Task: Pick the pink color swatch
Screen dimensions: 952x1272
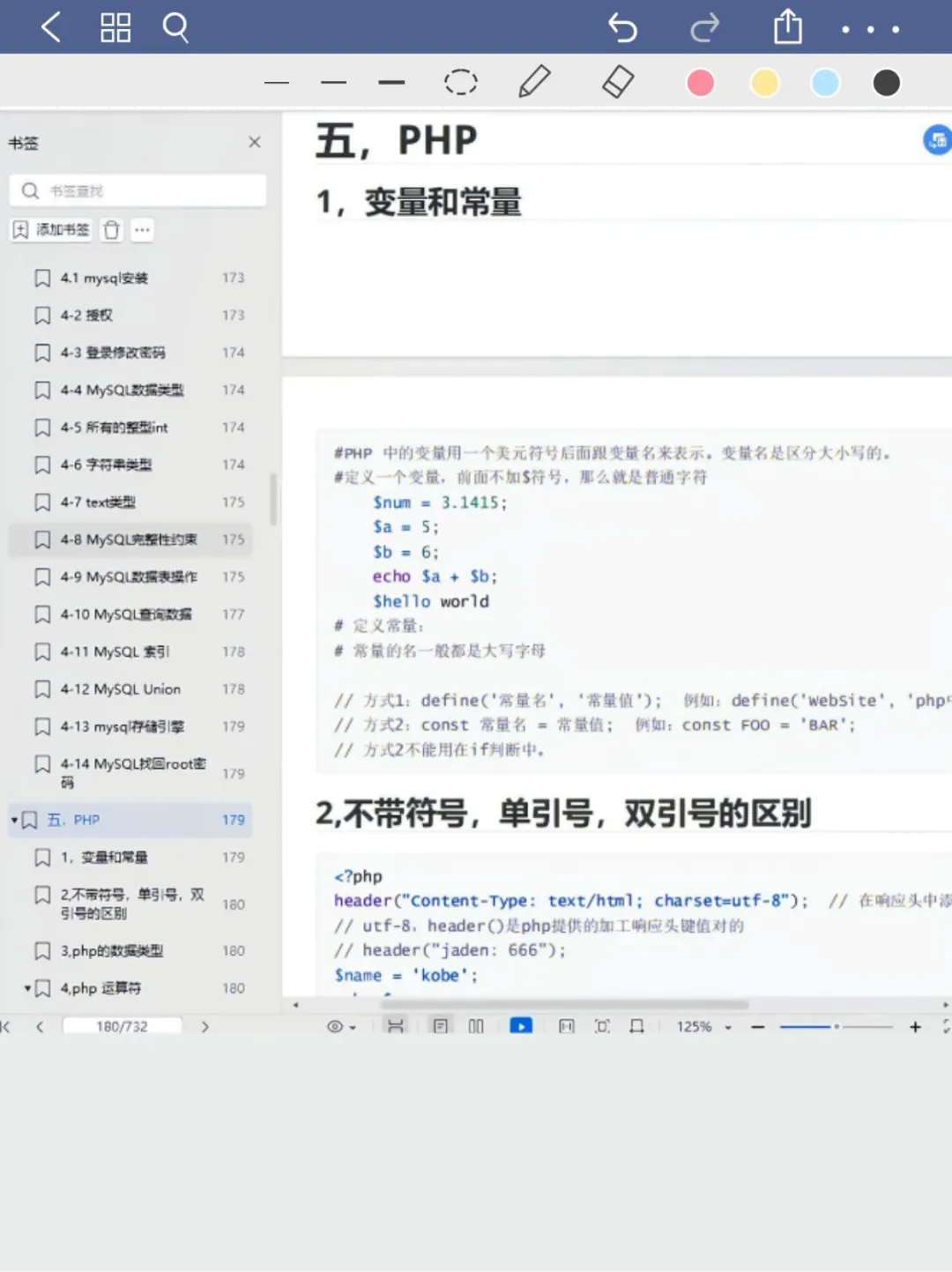Action: coord(701,83)
